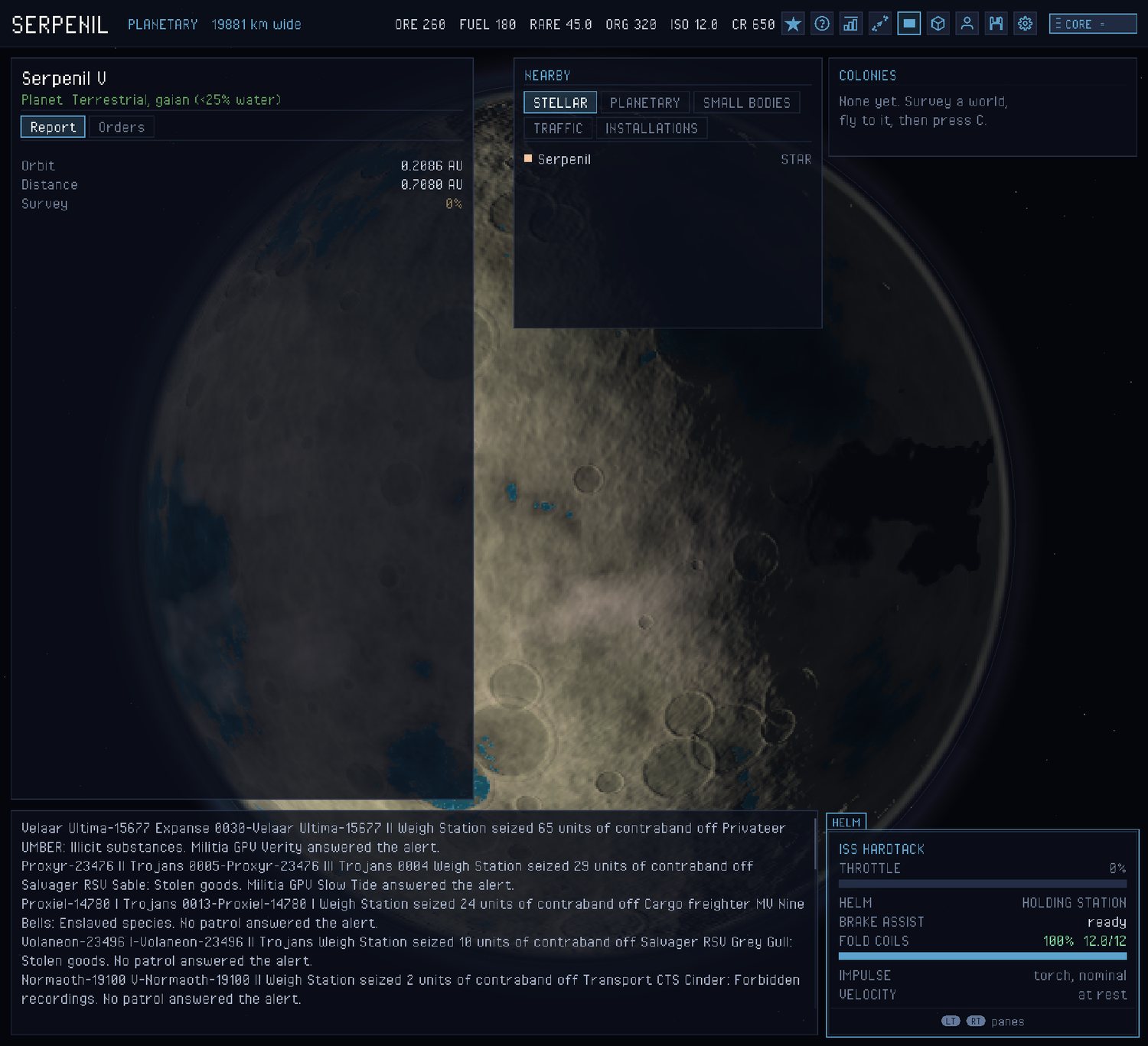Switch to the Report tab

53,127
